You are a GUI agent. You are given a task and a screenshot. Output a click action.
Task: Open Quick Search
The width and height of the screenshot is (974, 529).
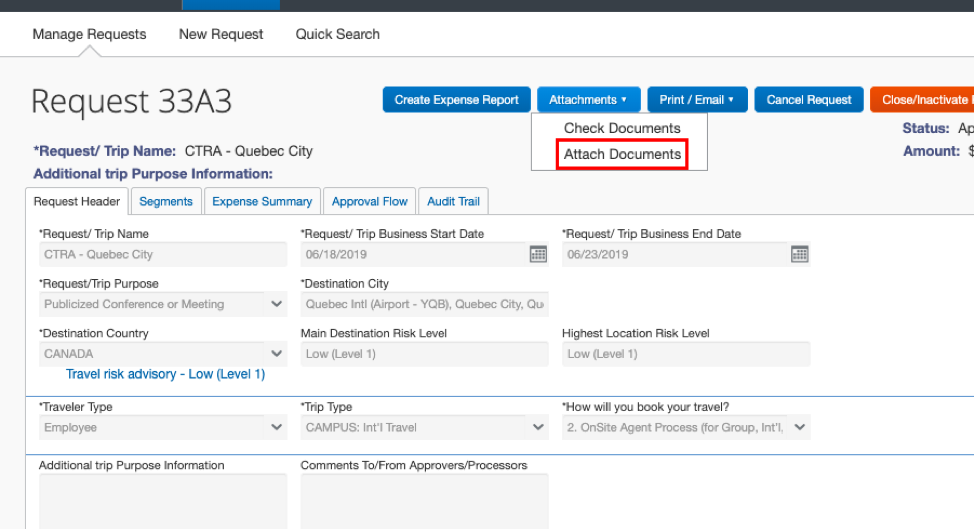[x=337, y=34]
